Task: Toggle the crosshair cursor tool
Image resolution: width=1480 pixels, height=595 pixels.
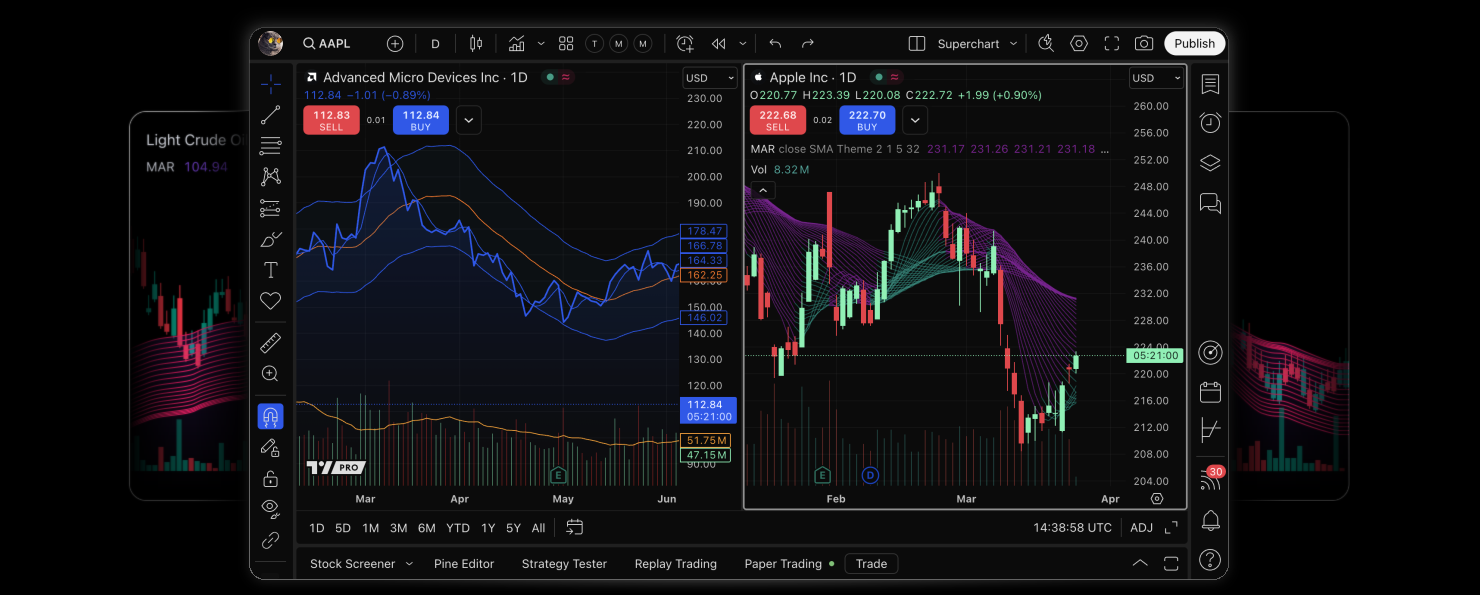Action: coord(270,84)
